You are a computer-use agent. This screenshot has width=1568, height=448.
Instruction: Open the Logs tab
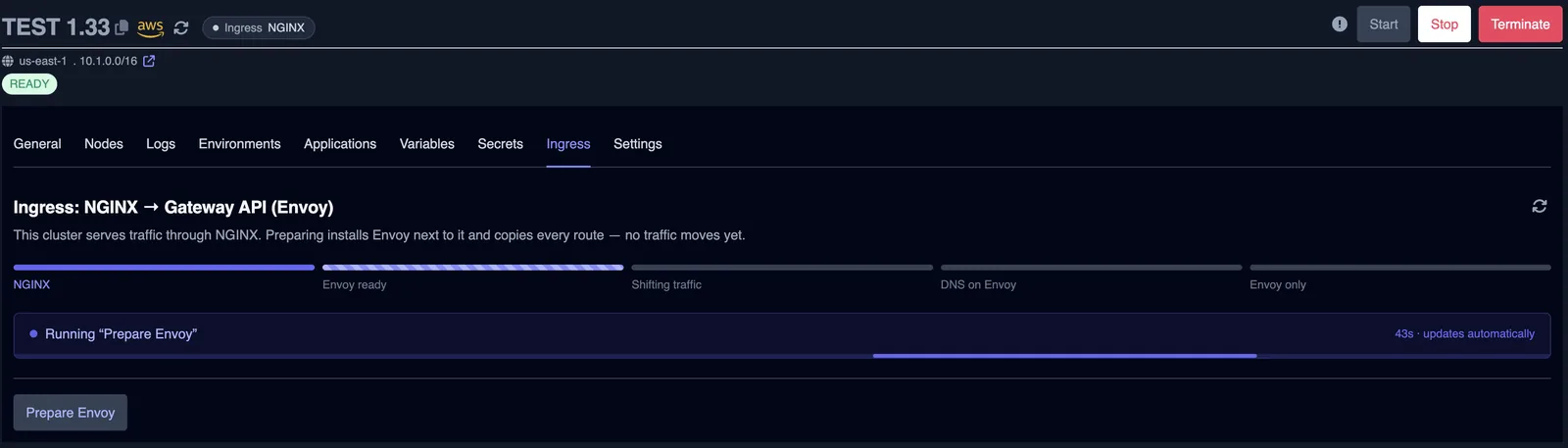(161, 144)
